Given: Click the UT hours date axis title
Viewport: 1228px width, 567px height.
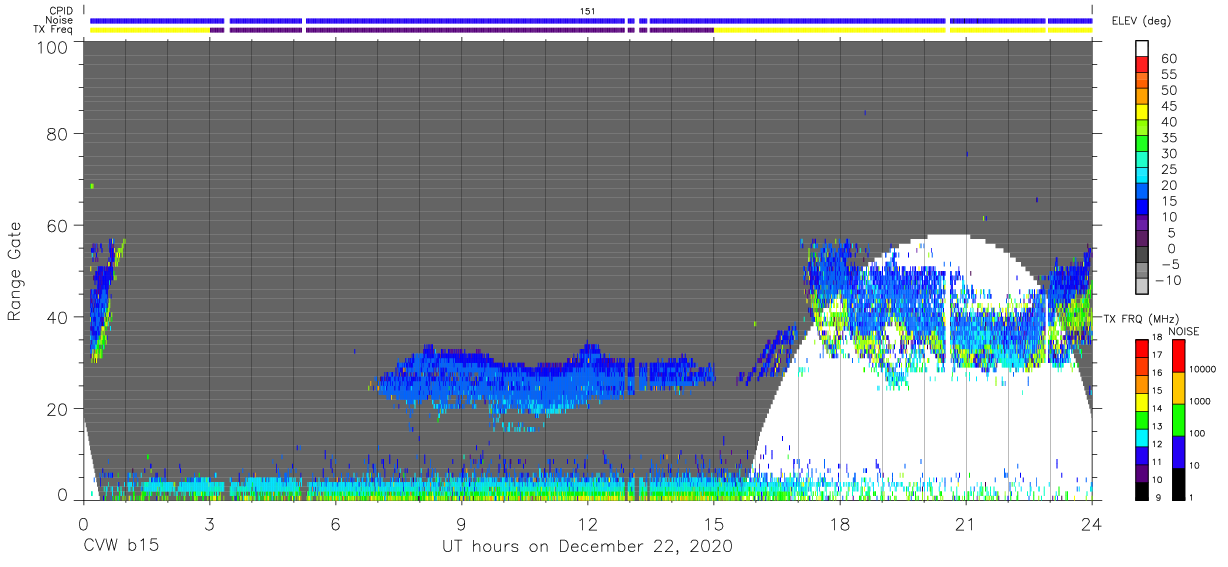Looking at the screenshot, I should click(x=587, y=548).
